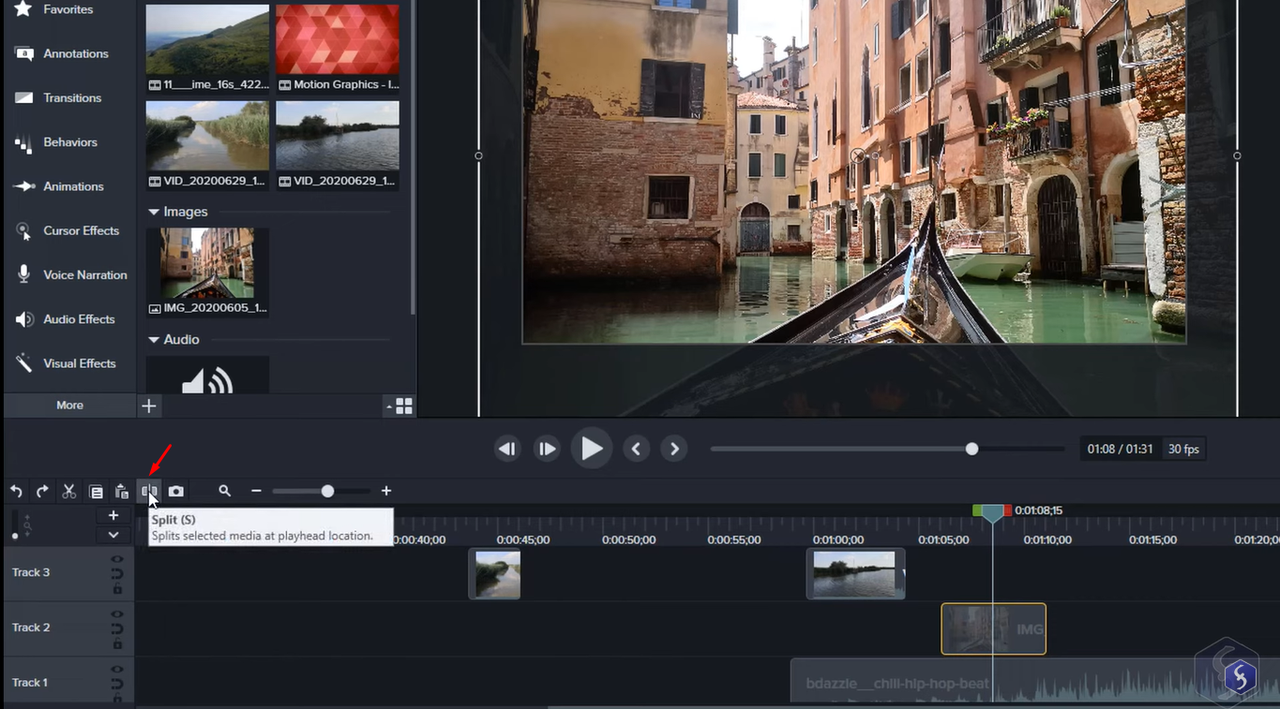Screen dimensions: 1280x709
Task: Click the timeline zoom magnifier icon
Action: coord(225,491)
